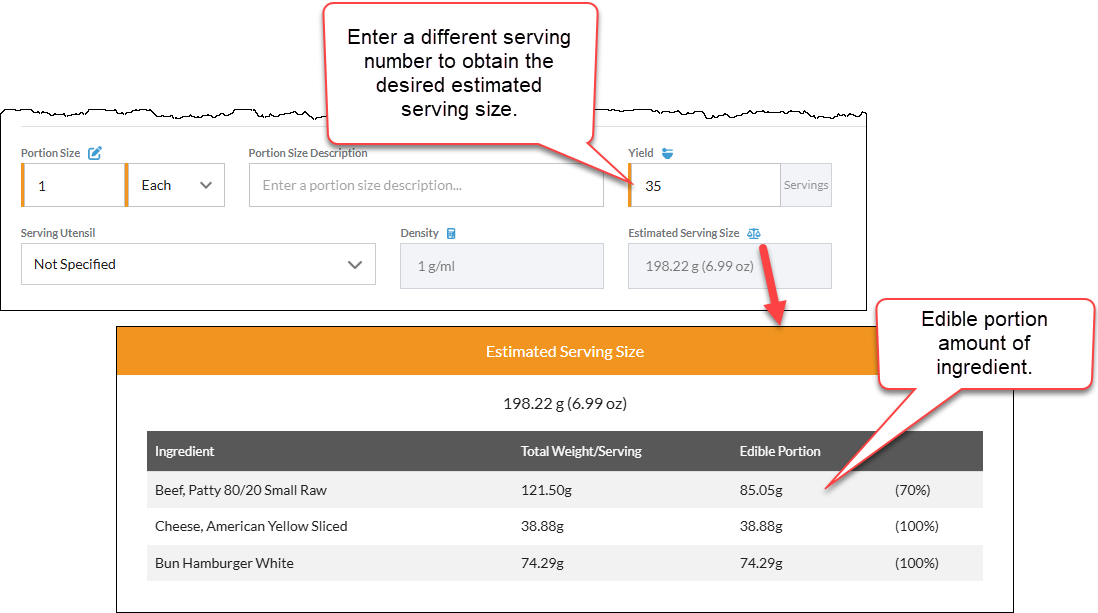This screenshot has height=613, width=1098.
Task: Click the Portion Size edit pencil icon
Action: coord(95,153)
